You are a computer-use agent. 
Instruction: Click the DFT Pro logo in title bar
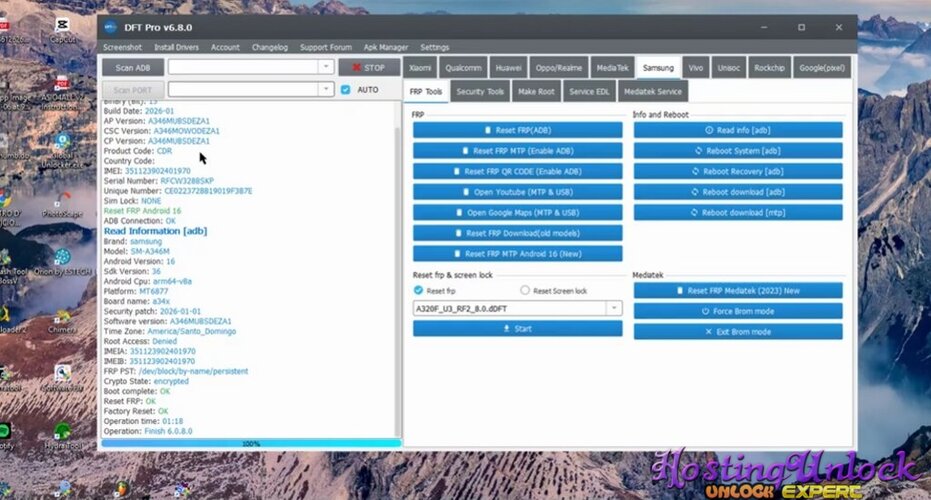click(x=109, y=27)
